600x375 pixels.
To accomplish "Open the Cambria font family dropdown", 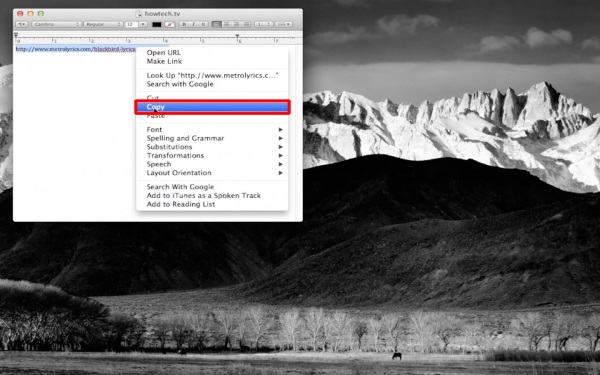I will [x=57, y=24].
